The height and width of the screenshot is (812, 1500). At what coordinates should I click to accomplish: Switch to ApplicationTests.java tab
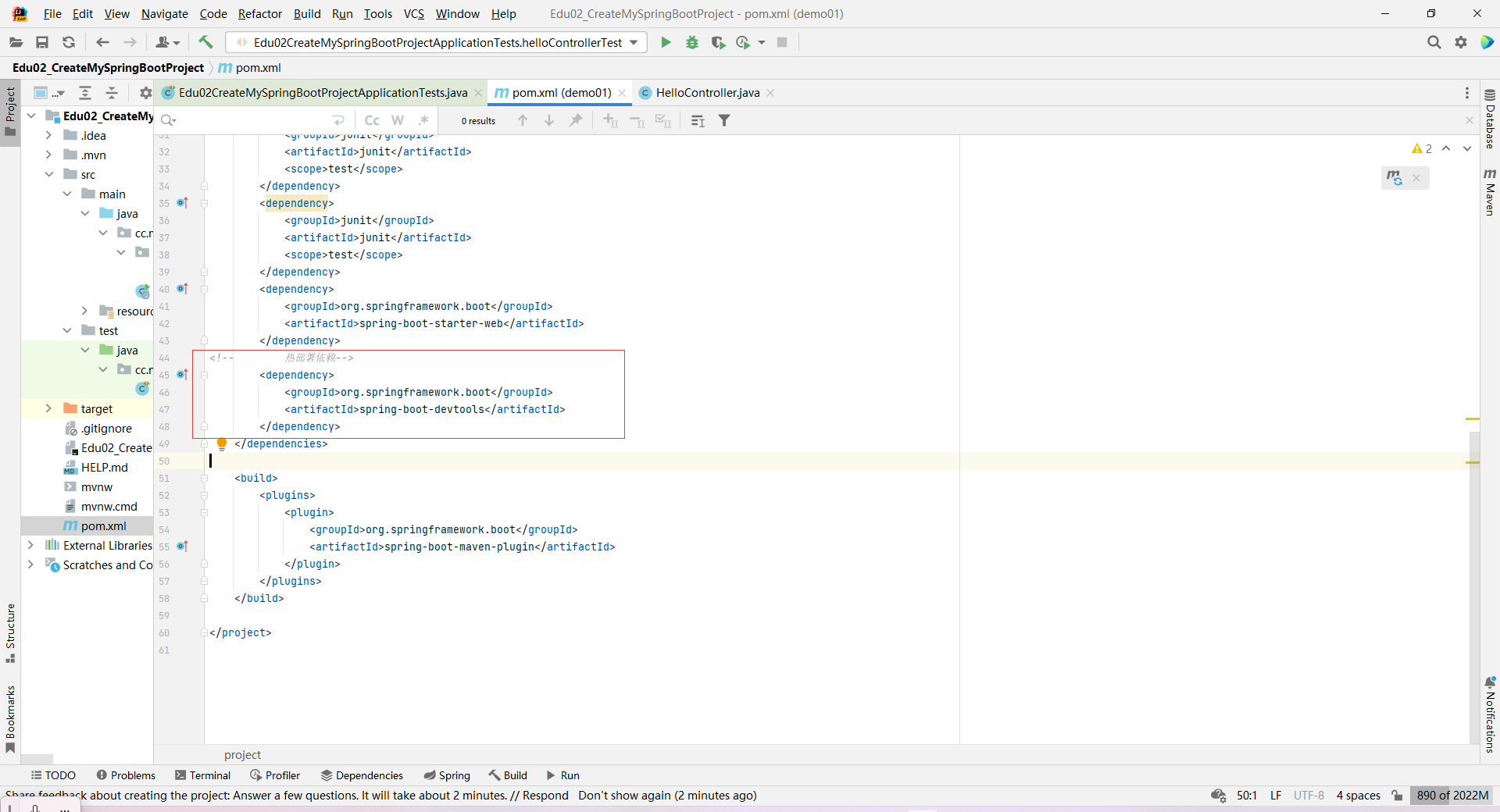(x=322, y=93)
